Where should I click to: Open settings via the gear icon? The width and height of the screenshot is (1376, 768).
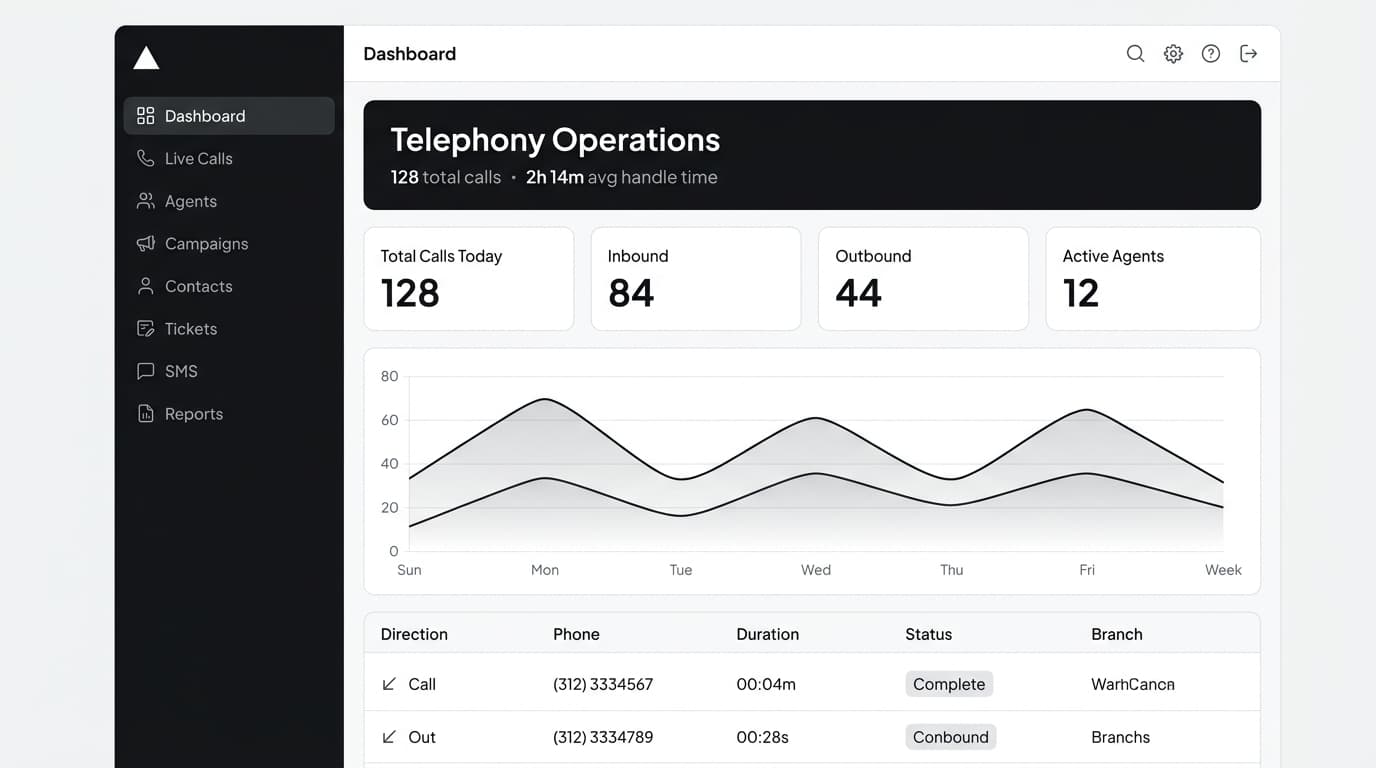pyautogui.click(x=1173, y=54)
